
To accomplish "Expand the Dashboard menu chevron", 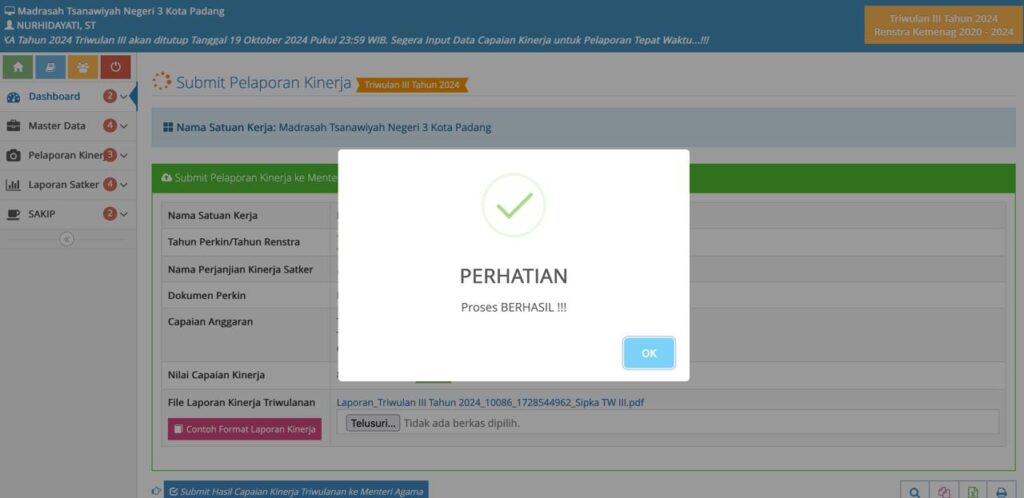I will (124, 97).
